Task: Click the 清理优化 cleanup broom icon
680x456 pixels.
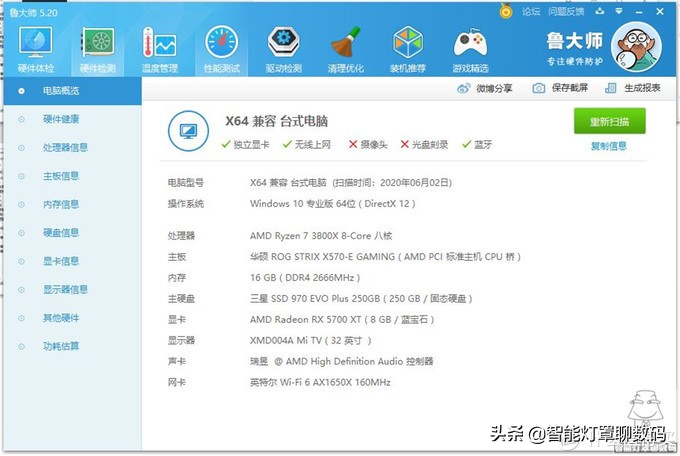Action: tap(346, 49)
